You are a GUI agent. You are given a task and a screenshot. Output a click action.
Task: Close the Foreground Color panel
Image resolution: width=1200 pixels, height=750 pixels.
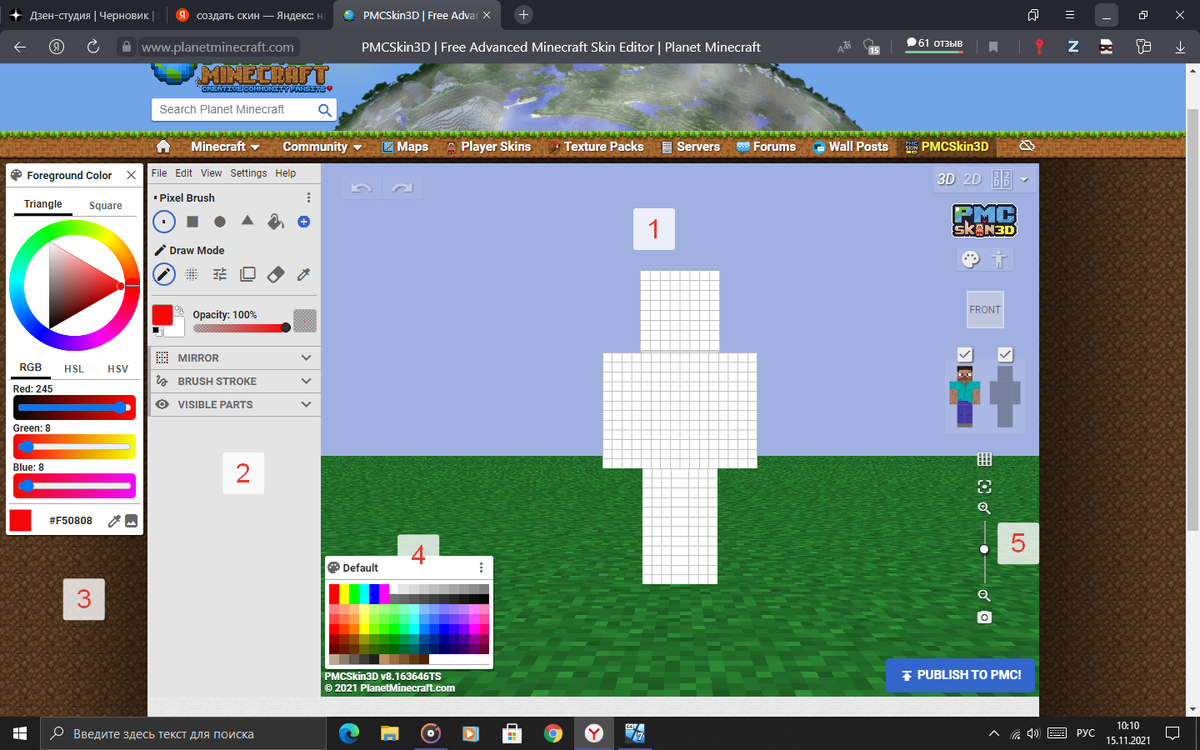point(131,175)
